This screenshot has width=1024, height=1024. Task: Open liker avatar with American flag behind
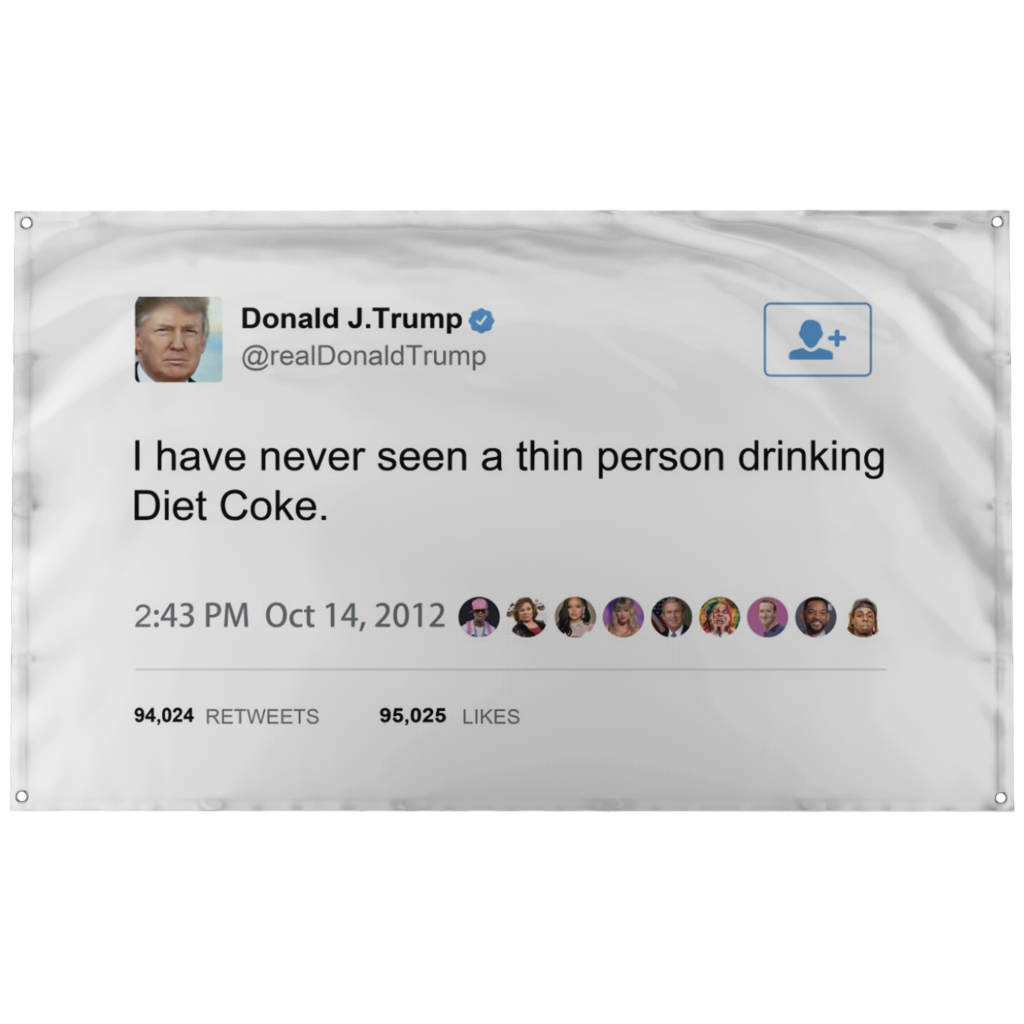coord(671,617)
